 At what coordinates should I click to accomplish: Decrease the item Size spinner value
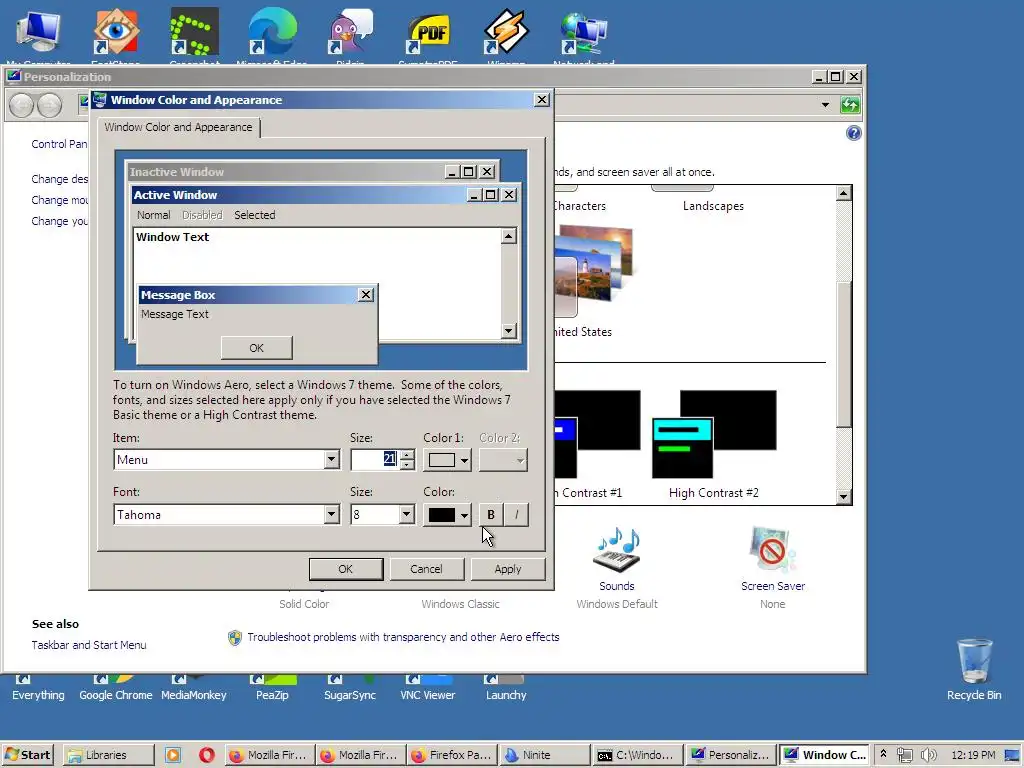(x=407, y=465)
